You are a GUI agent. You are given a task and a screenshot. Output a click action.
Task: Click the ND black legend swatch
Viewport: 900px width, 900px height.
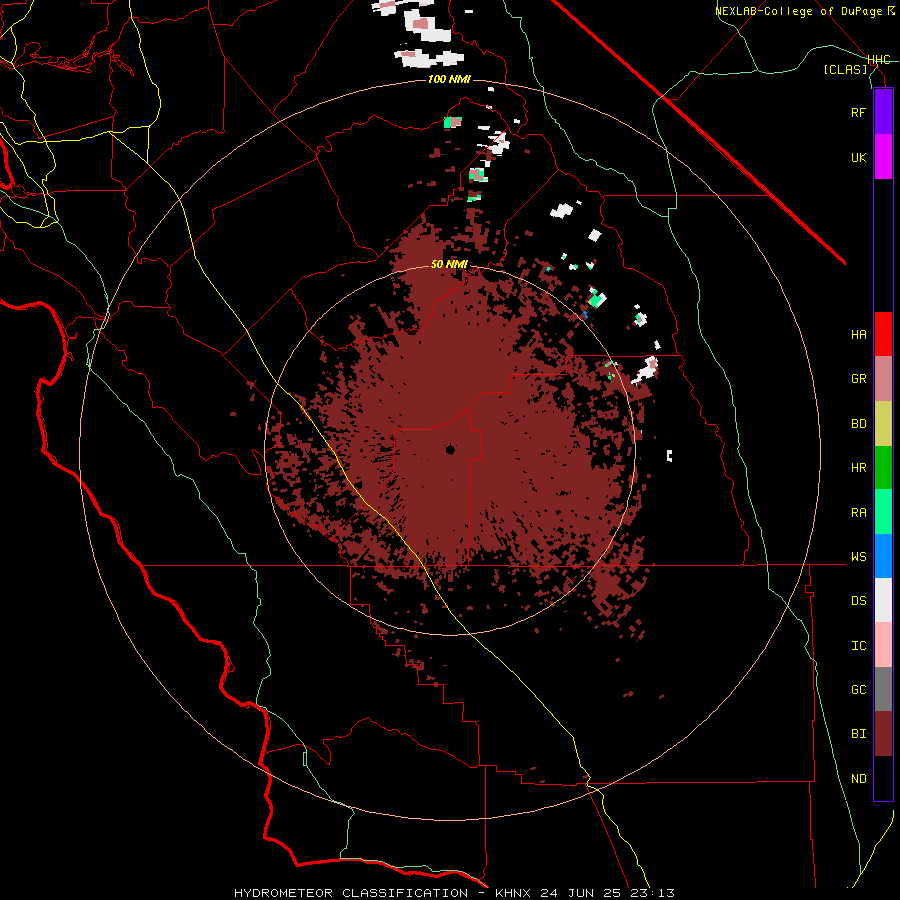coord(883,778)
